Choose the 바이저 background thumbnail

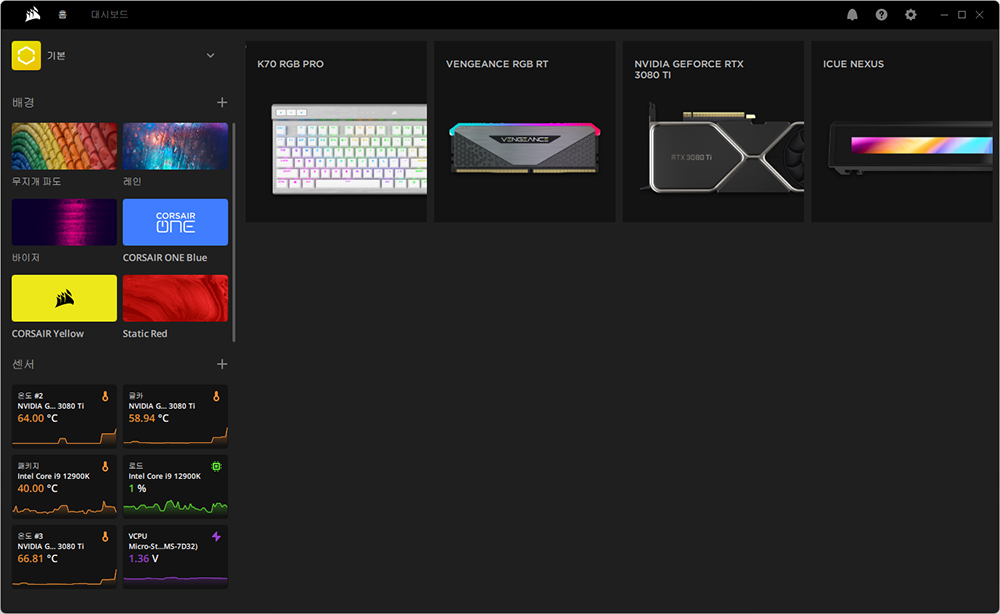point(64,222)
